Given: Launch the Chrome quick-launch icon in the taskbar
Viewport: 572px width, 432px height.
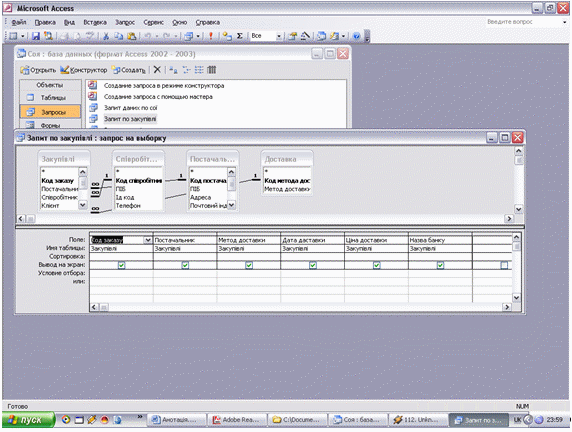Looking at the screenshot, I should tap(66, 420).
